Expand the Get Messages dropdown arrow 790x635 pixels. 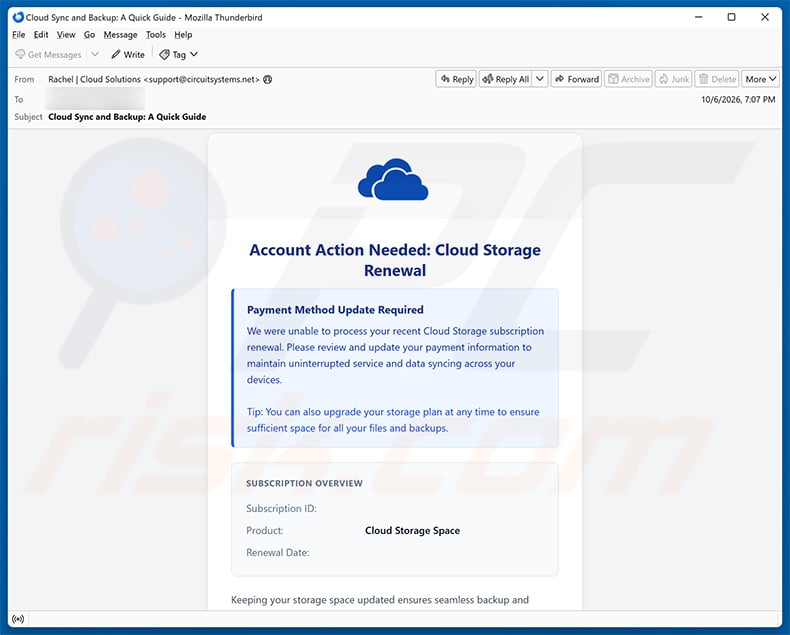(95, 54)
